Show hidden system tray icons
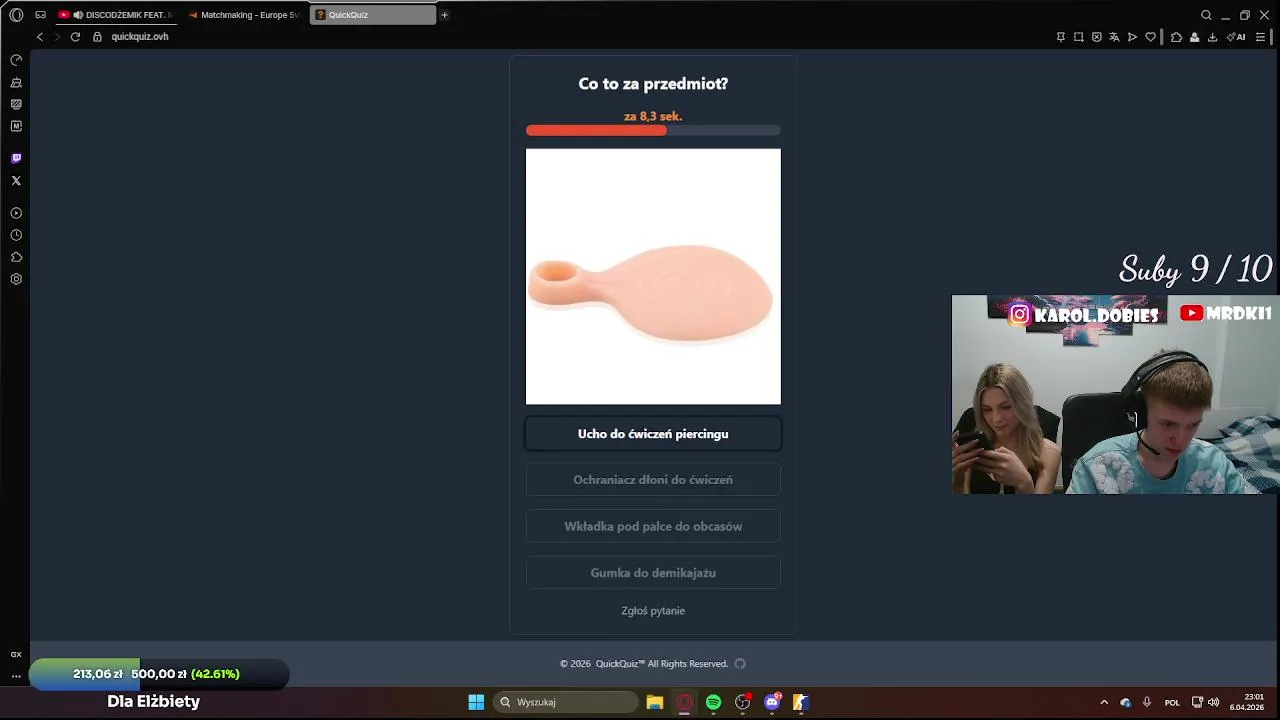 click(x=1104, y=702)
